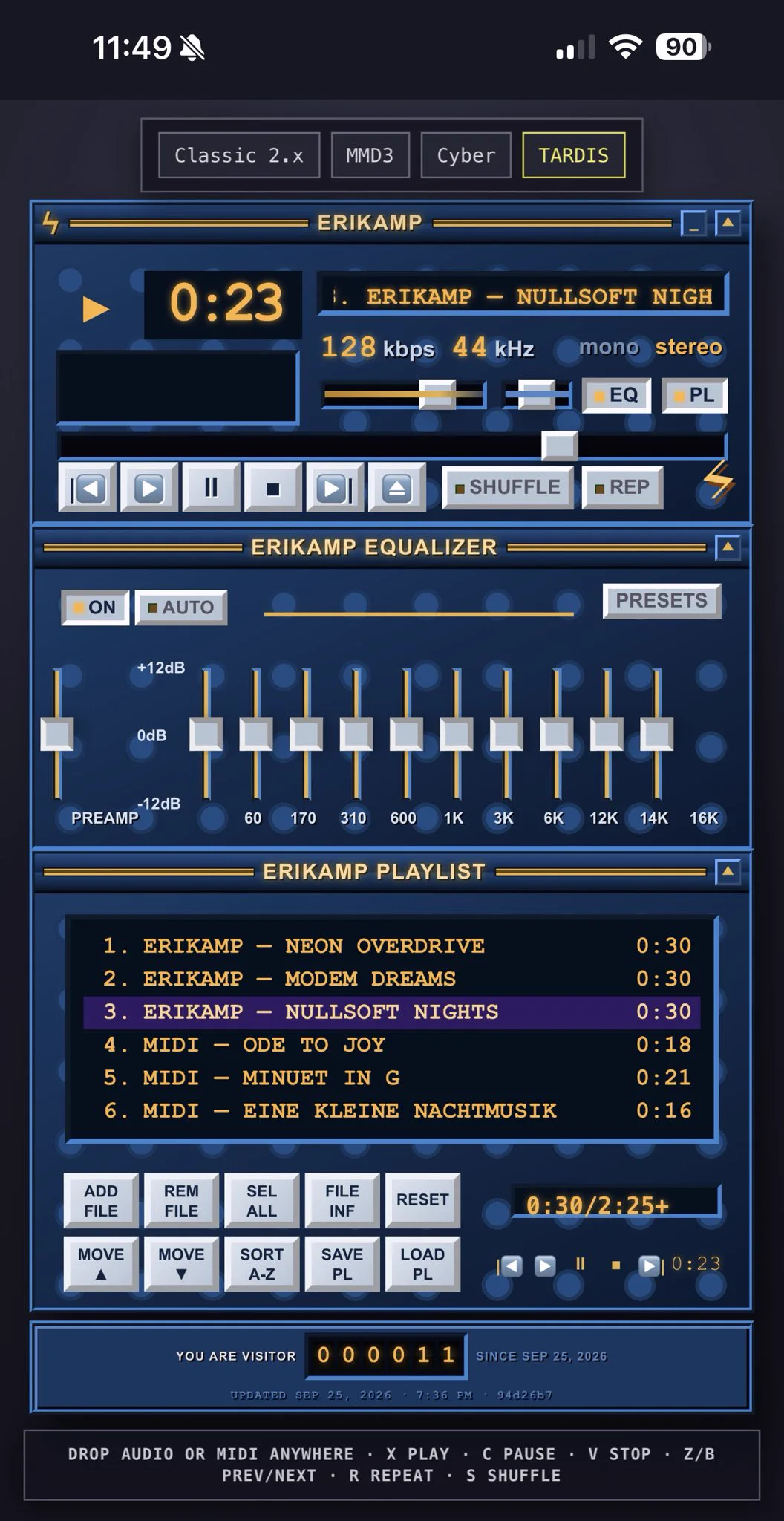Image resolution: width=784 pixels, height=1521 pixels.
Task: Pause playback with the main pause button
Action: coord(212,487)
